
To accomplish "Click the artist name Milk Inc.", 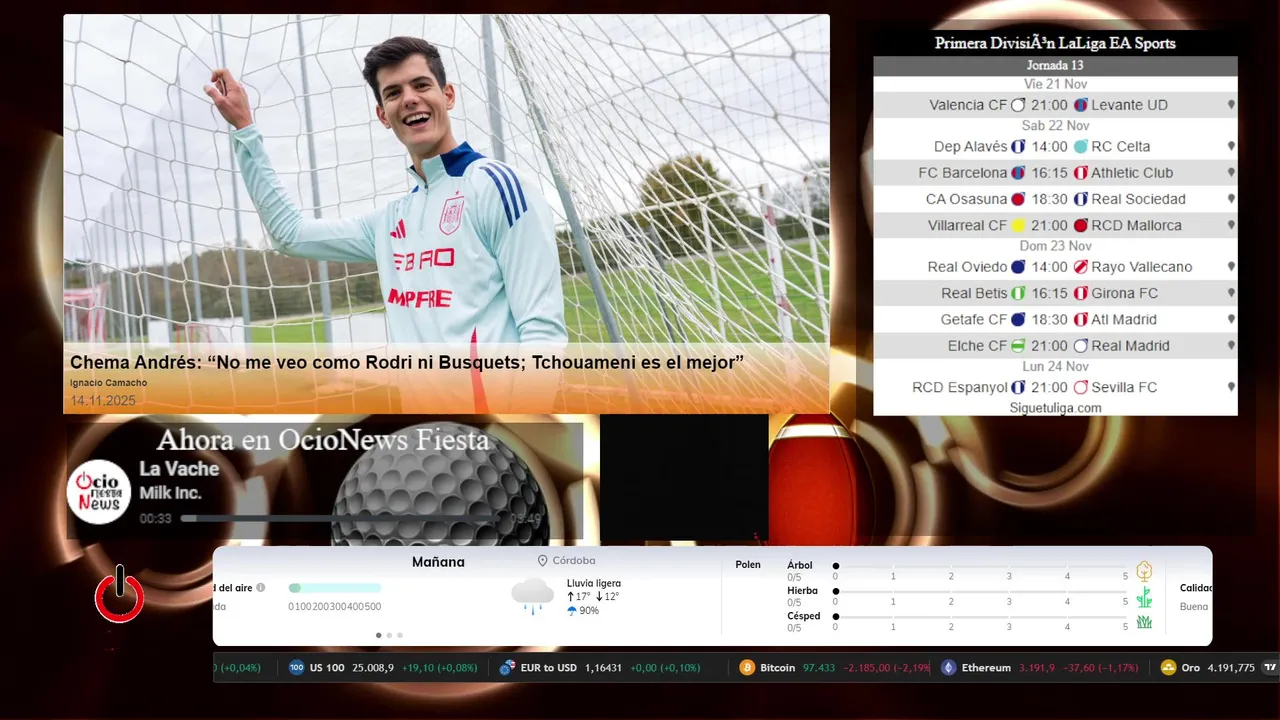I will pos(170,493).
